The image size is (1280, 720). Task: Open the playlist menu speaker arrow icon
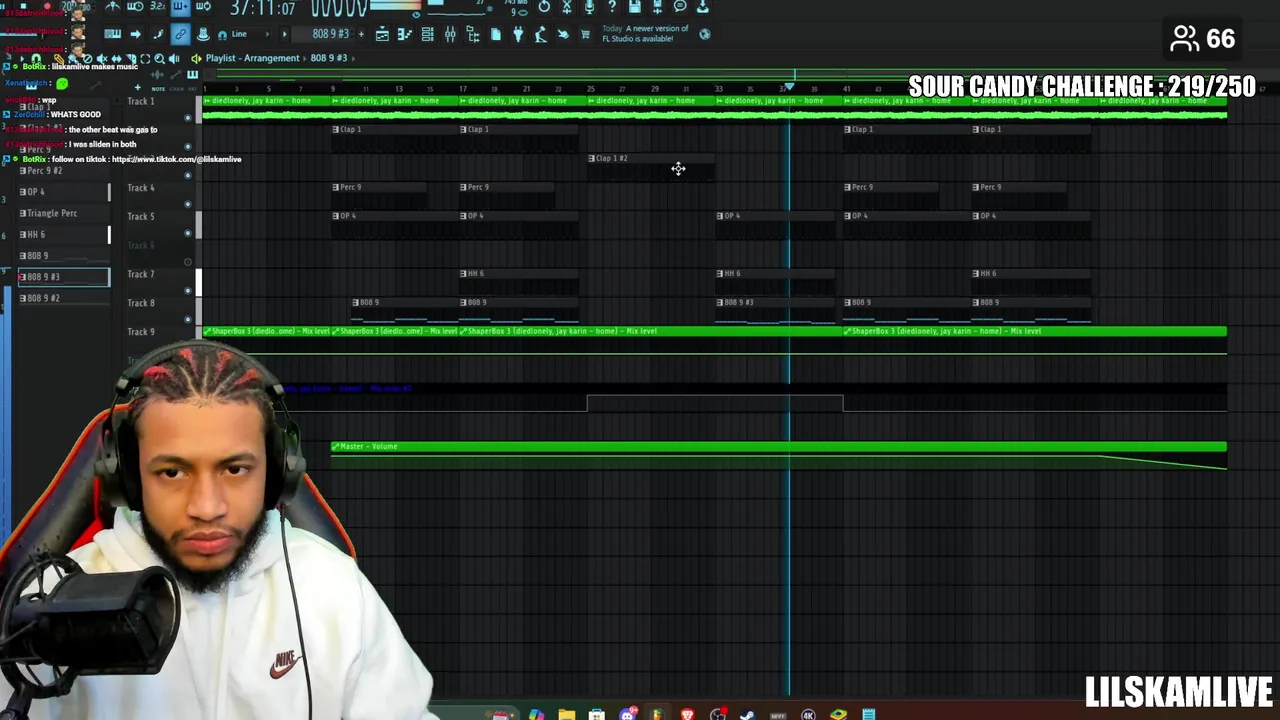pyautogui.click(x=196, y=58)
